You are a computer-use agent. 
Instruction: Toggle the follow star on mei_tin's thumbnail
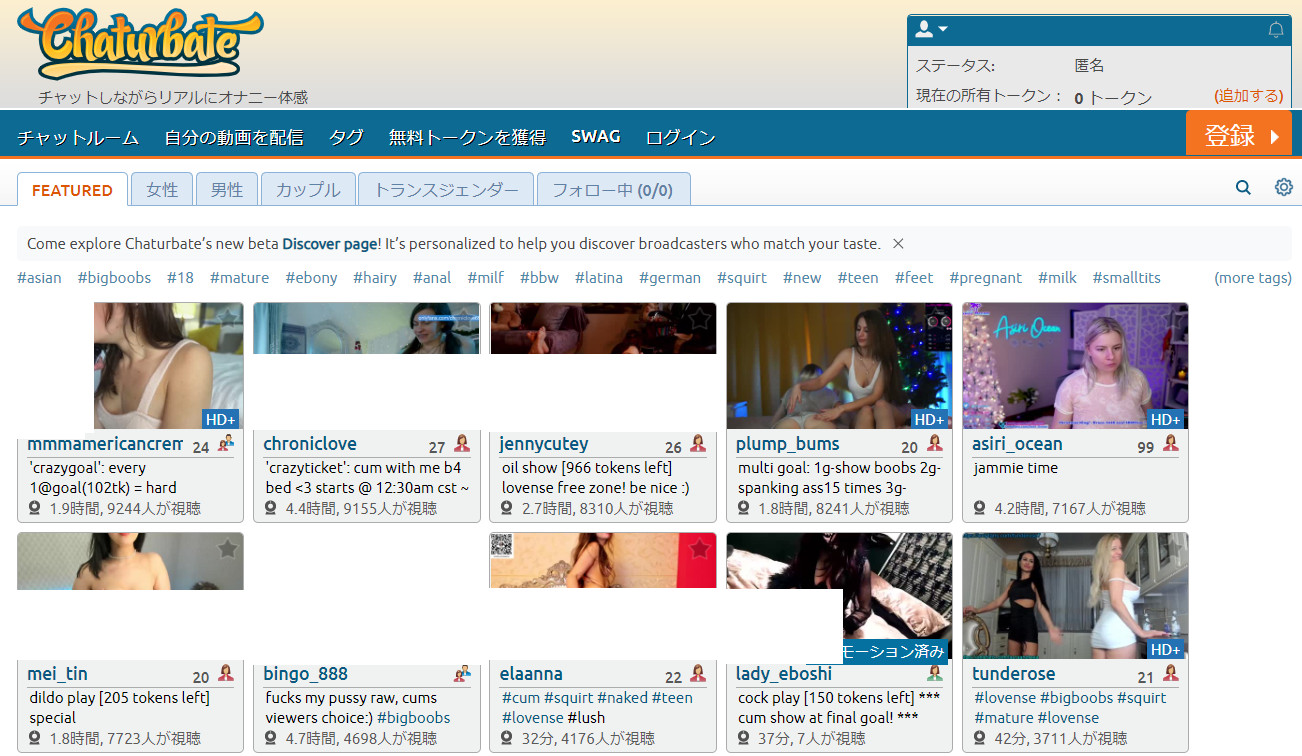tap(227, 549)
